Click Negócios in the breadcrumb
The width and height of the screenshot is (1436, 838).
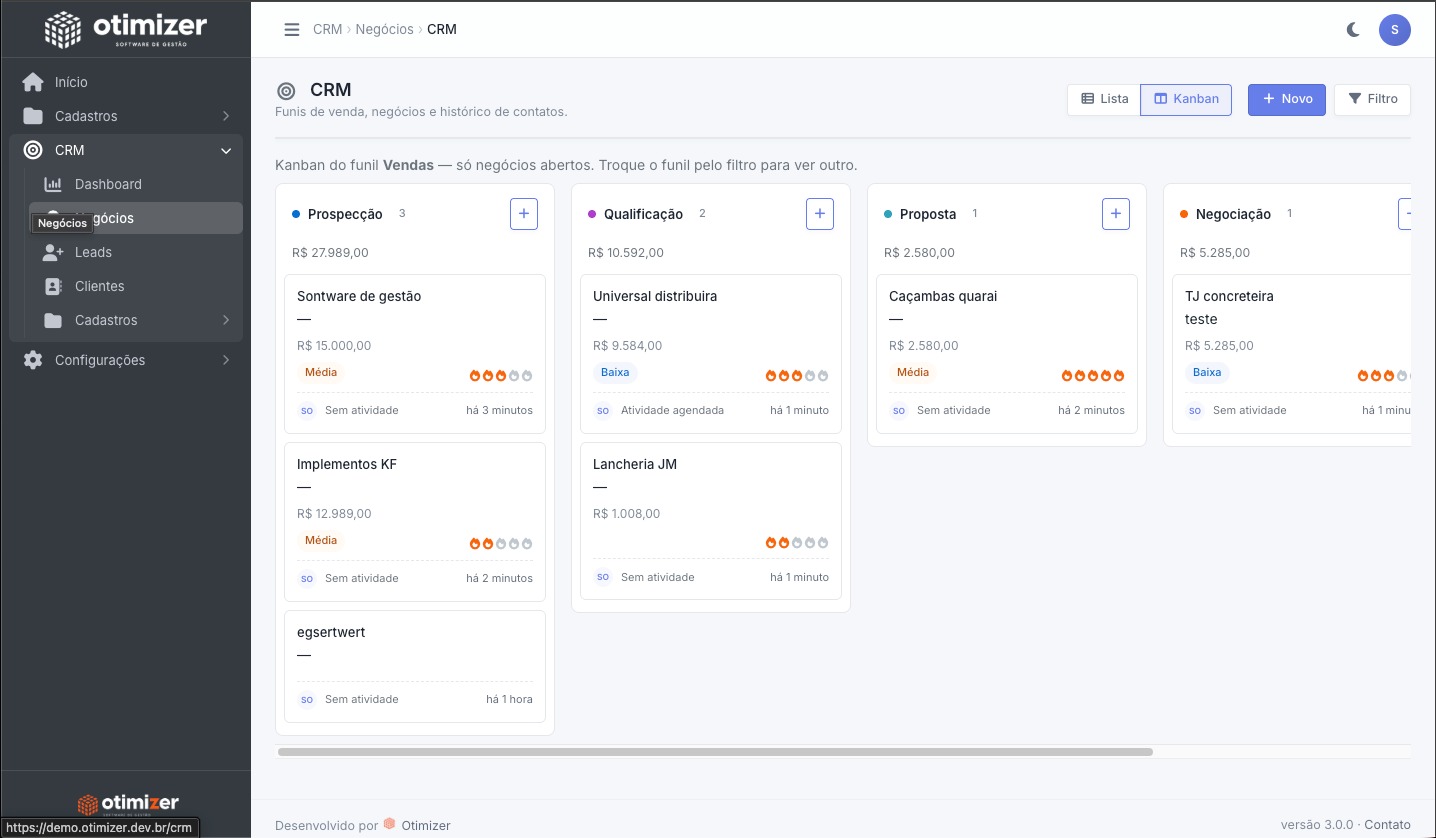tap(384, 29)
